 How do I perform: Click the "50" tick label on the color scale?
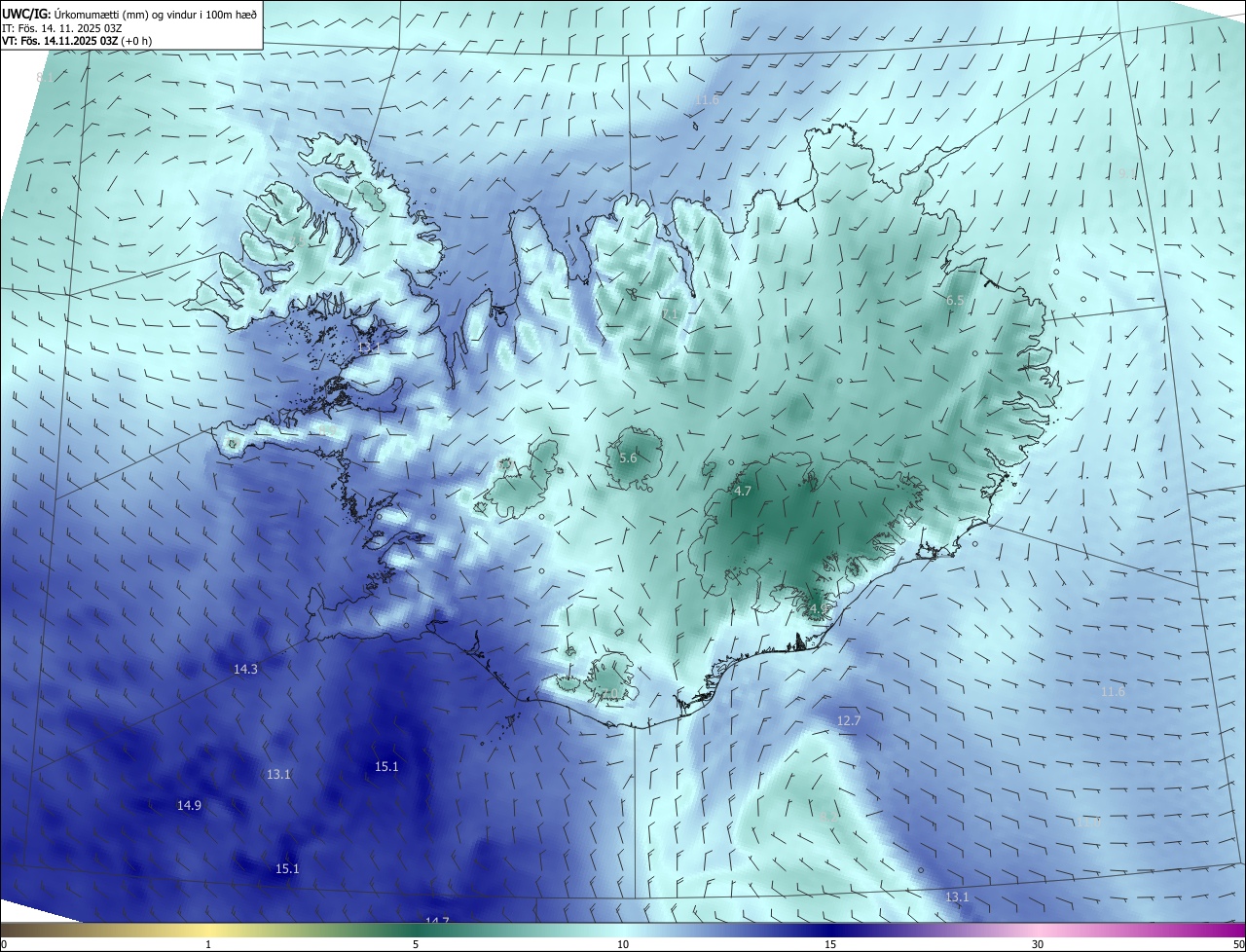[x=1237, y=944]
